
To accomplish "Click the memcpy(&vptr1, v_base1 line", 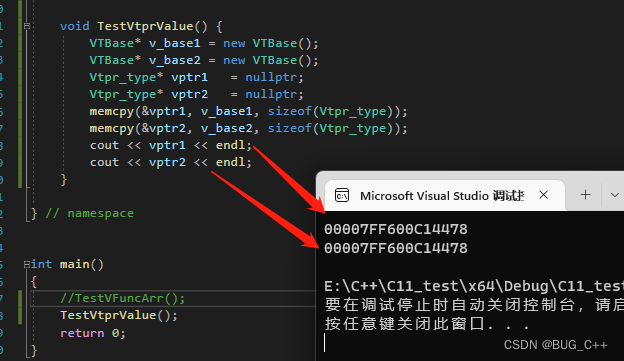I will [249, 111].
